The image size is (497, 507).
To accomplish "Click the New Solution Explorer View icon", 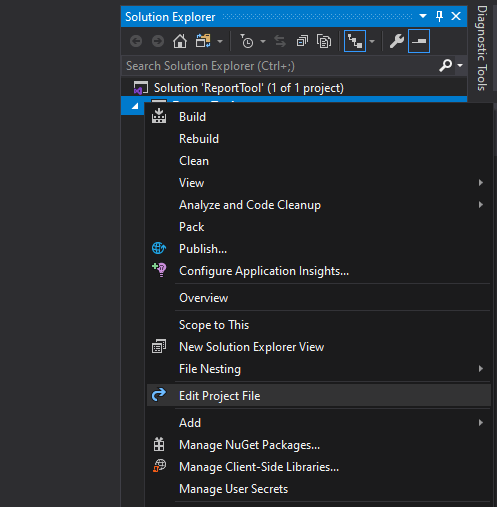I will coord(159,346).
